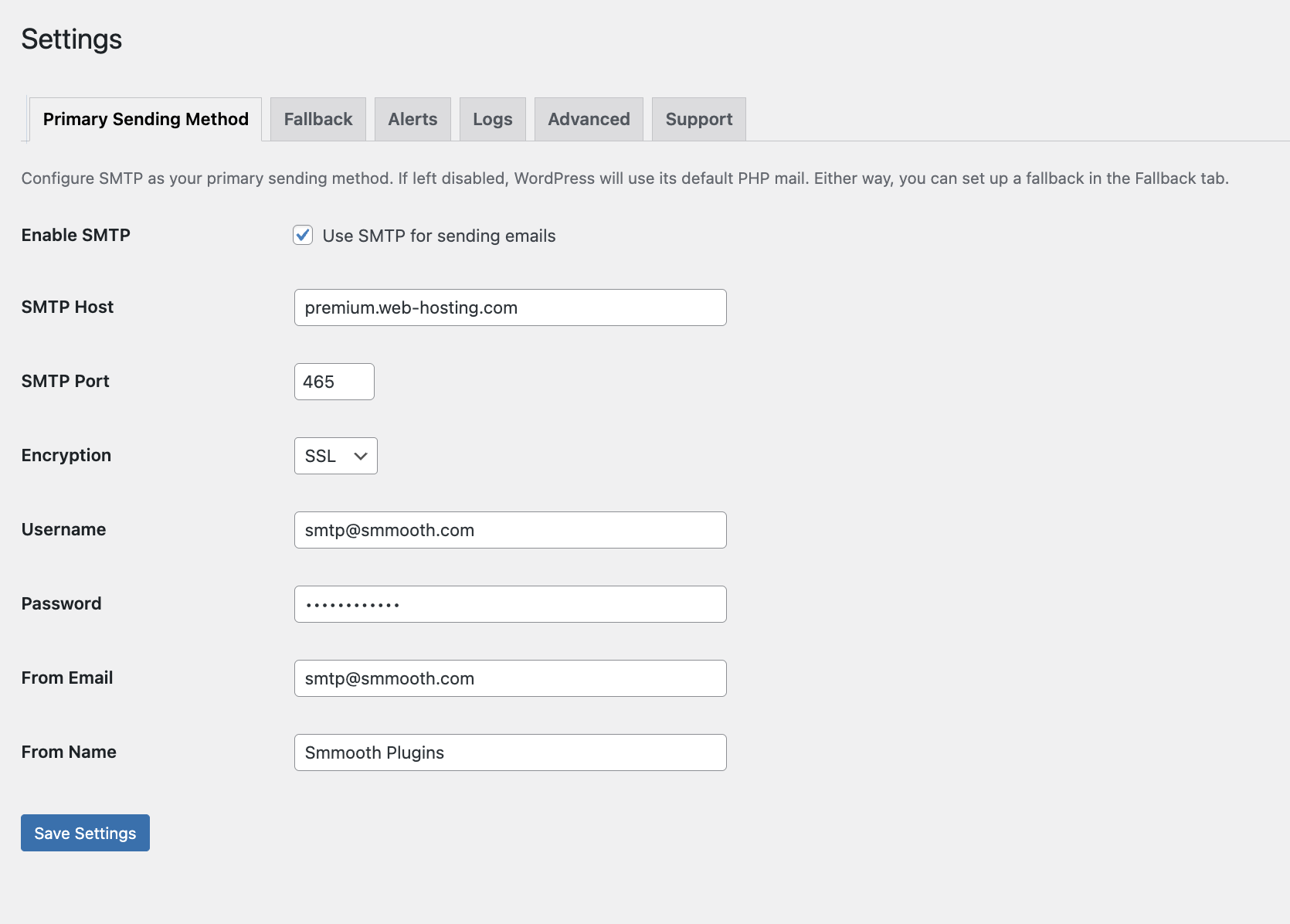The width and height of the screenshot is (1290, 924).
Task: Focus the From Email field
Action: pos(510,678)
